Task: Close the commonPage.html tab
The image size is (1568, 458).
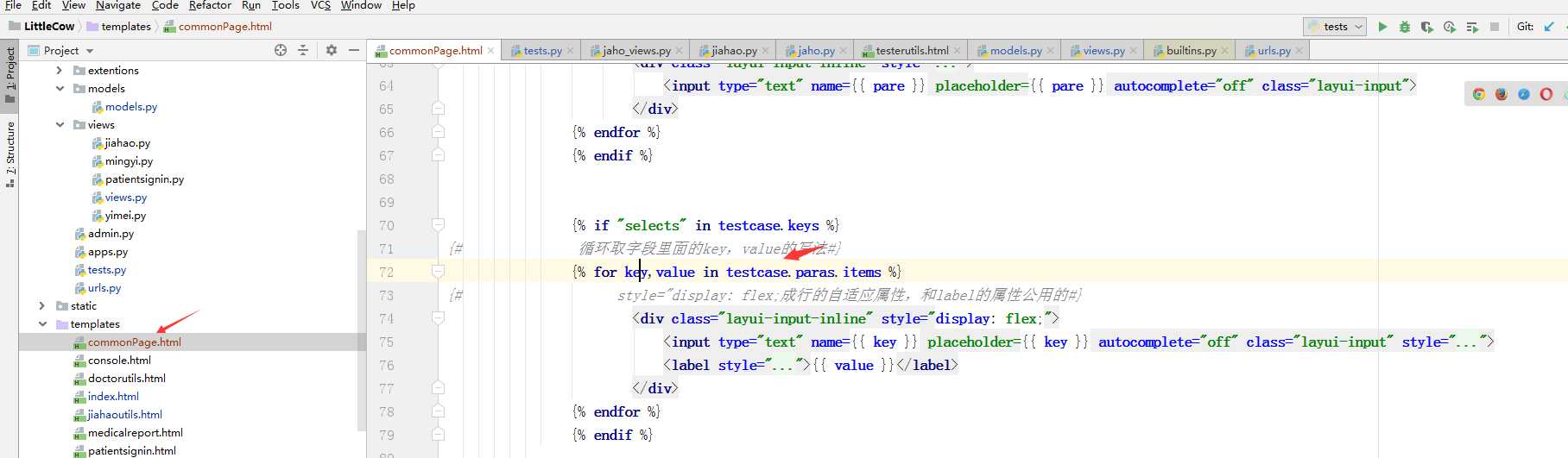Action: pyautogui.click(x=490, y=50)
